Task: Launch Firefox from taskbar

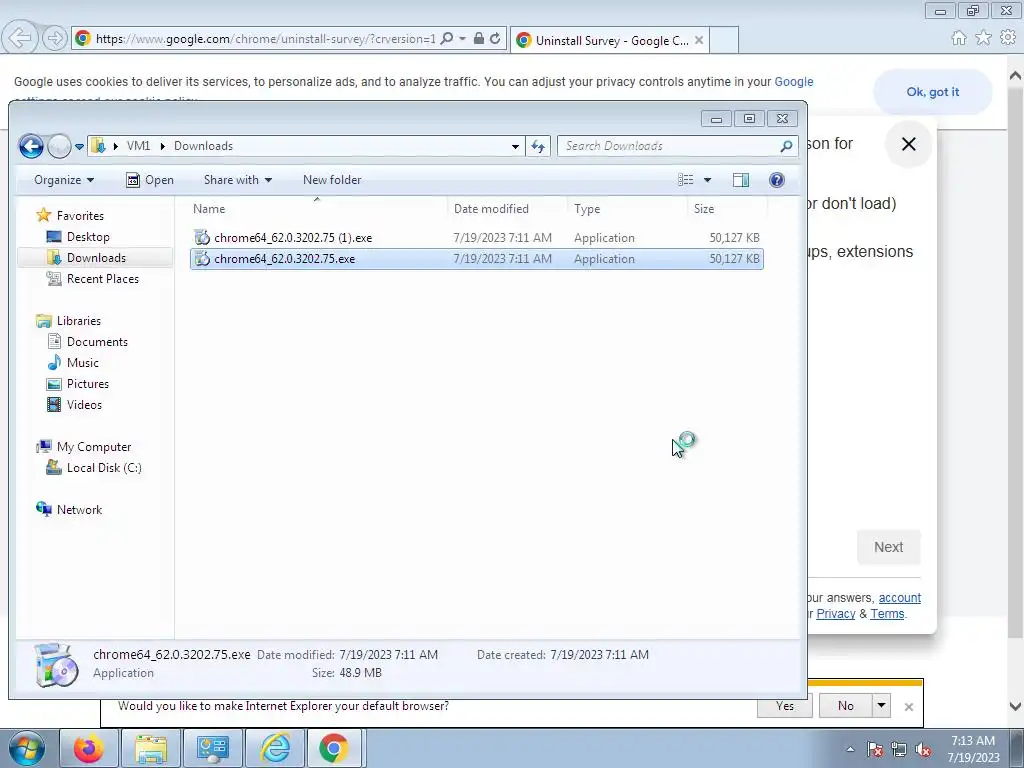Action: point(89,748)
